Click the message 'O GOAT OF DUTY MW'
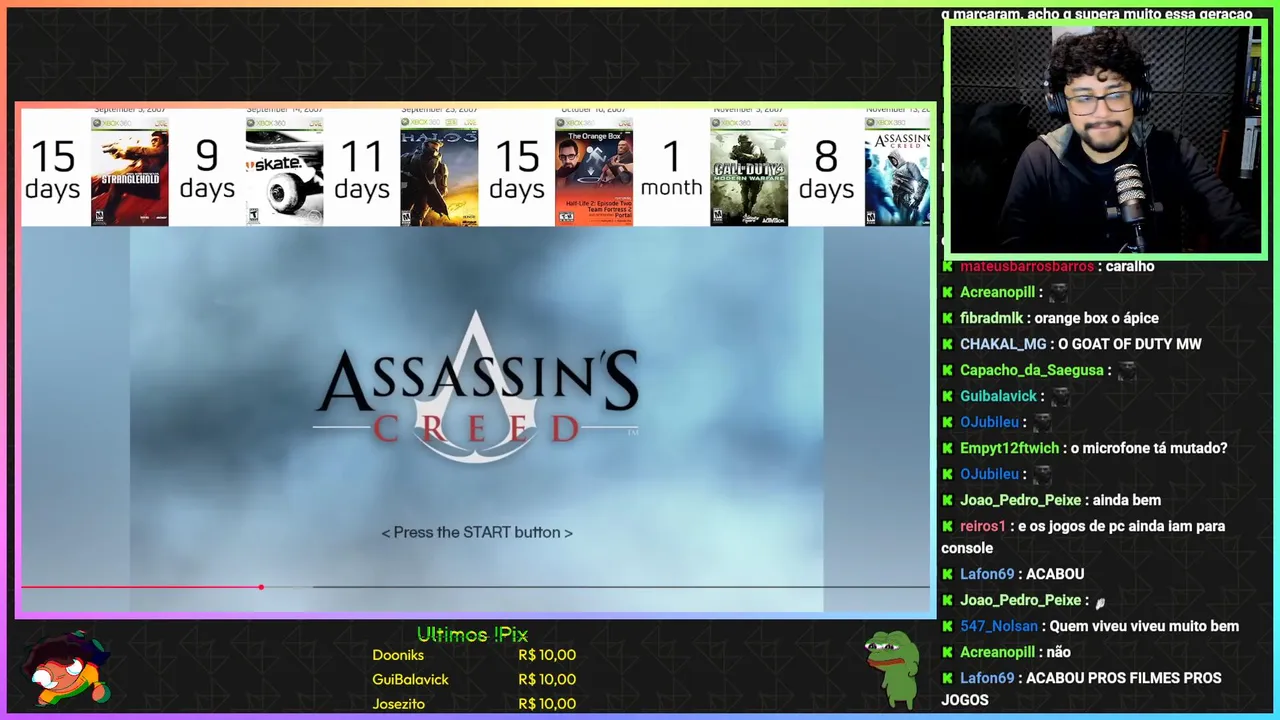This screenshot has width=1280, height=720. (1129, 345)
